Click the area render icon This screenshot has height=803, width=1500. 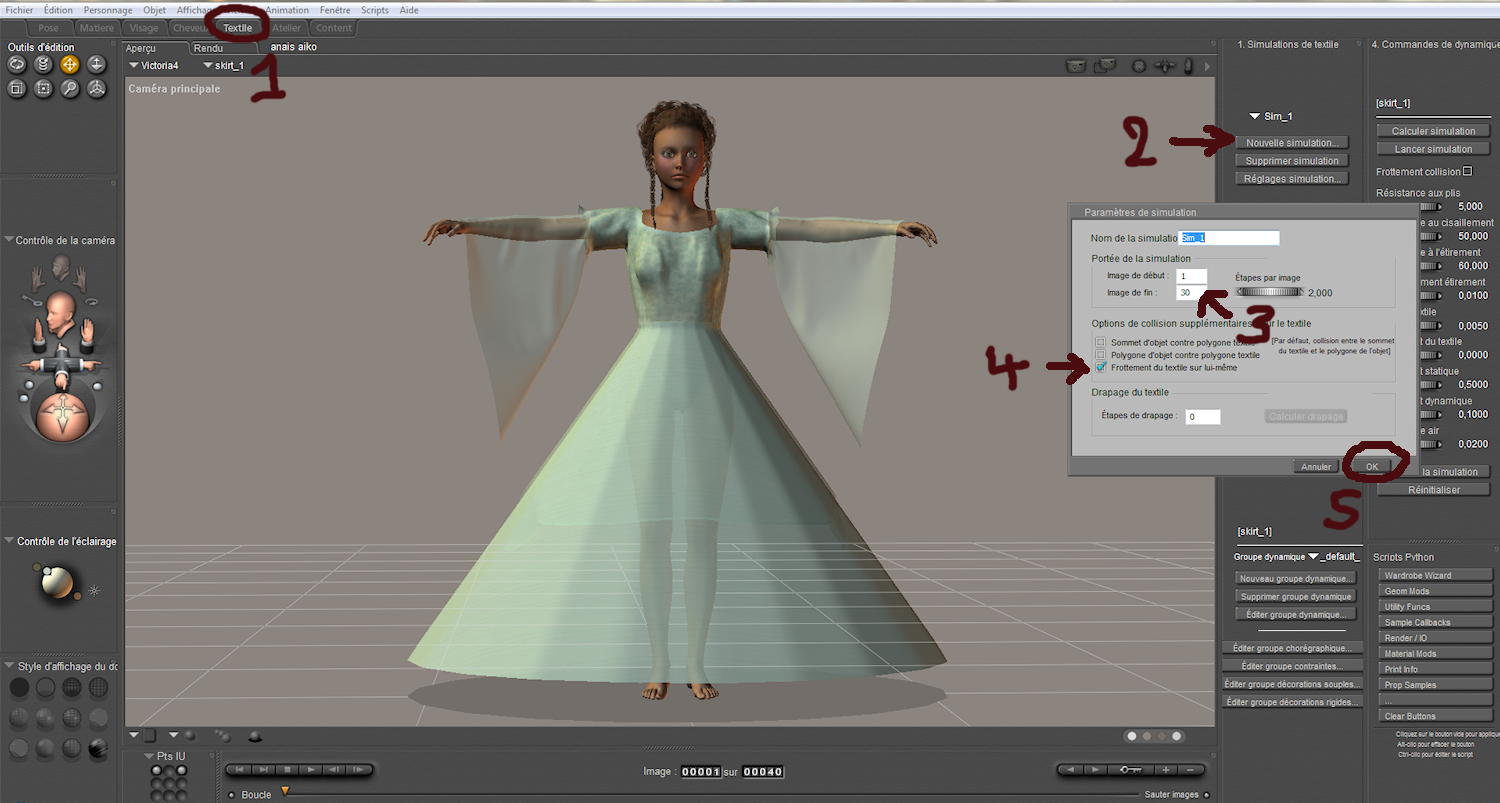pos(1105,66)
